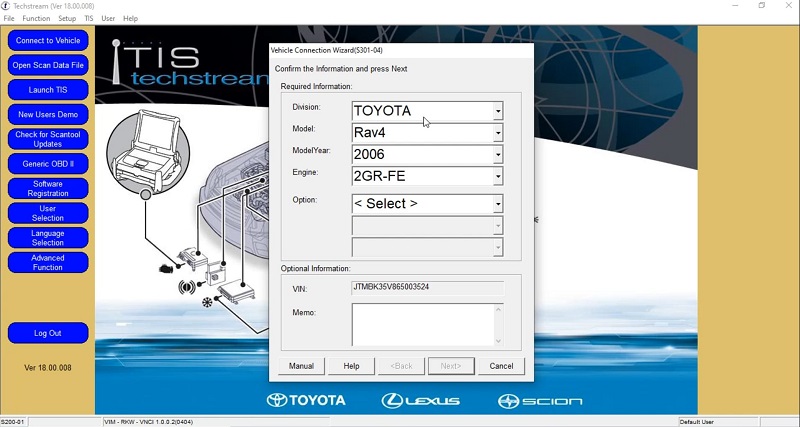Expand the Engine dropdown showing 2GR-FE
800x427 pixels.
coord(497,177)
